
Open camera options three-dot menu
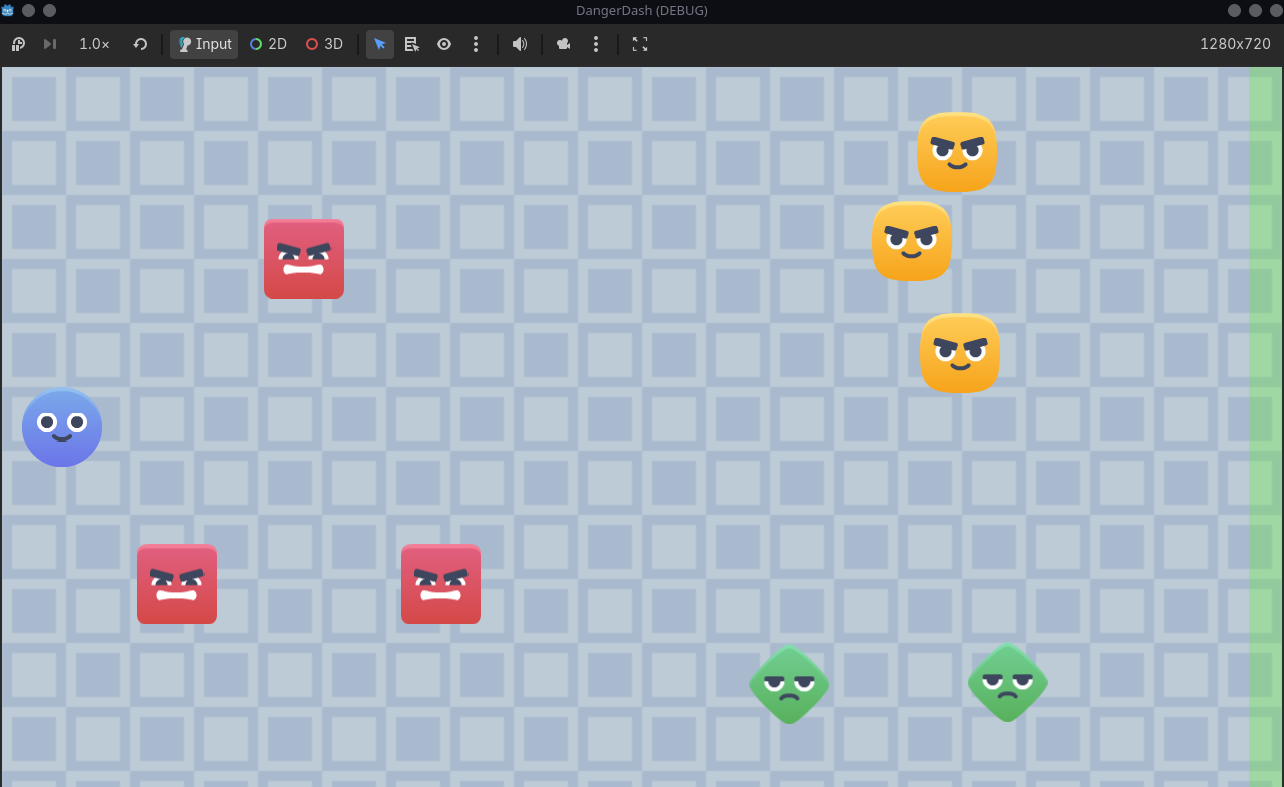[596, 44]
